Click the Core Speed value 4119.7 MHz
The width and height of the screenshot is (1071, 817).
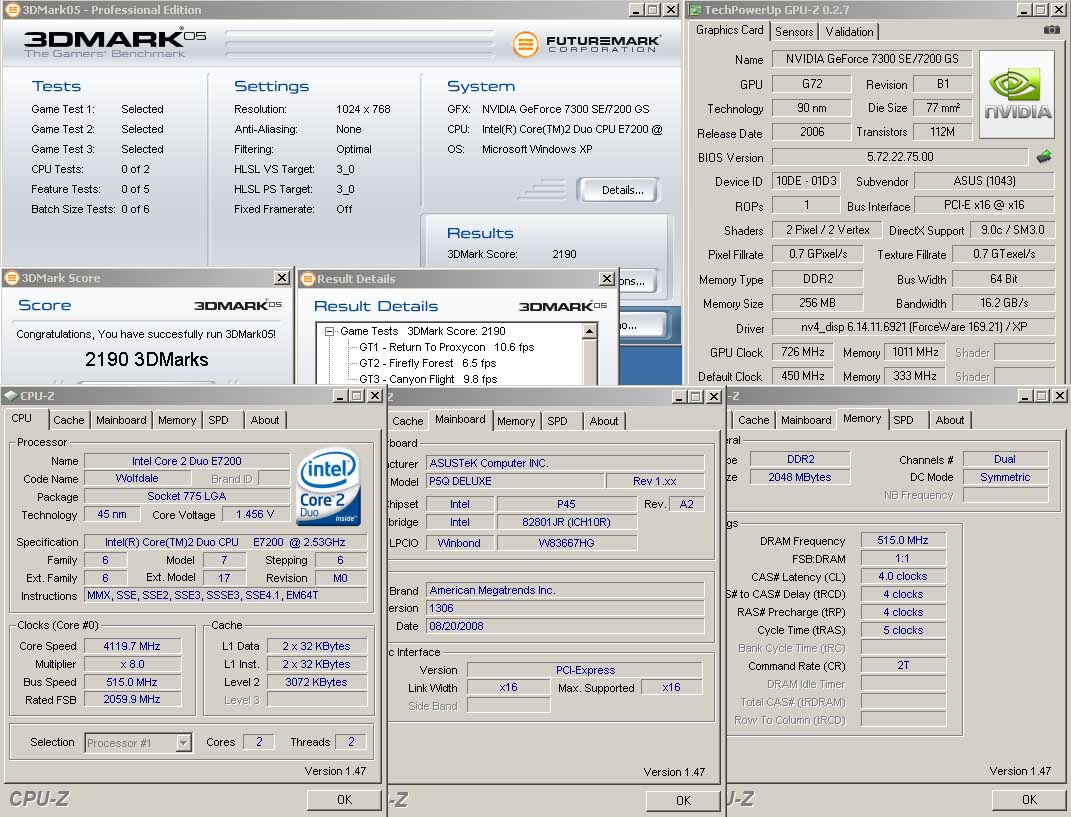(x=132, y=646)
